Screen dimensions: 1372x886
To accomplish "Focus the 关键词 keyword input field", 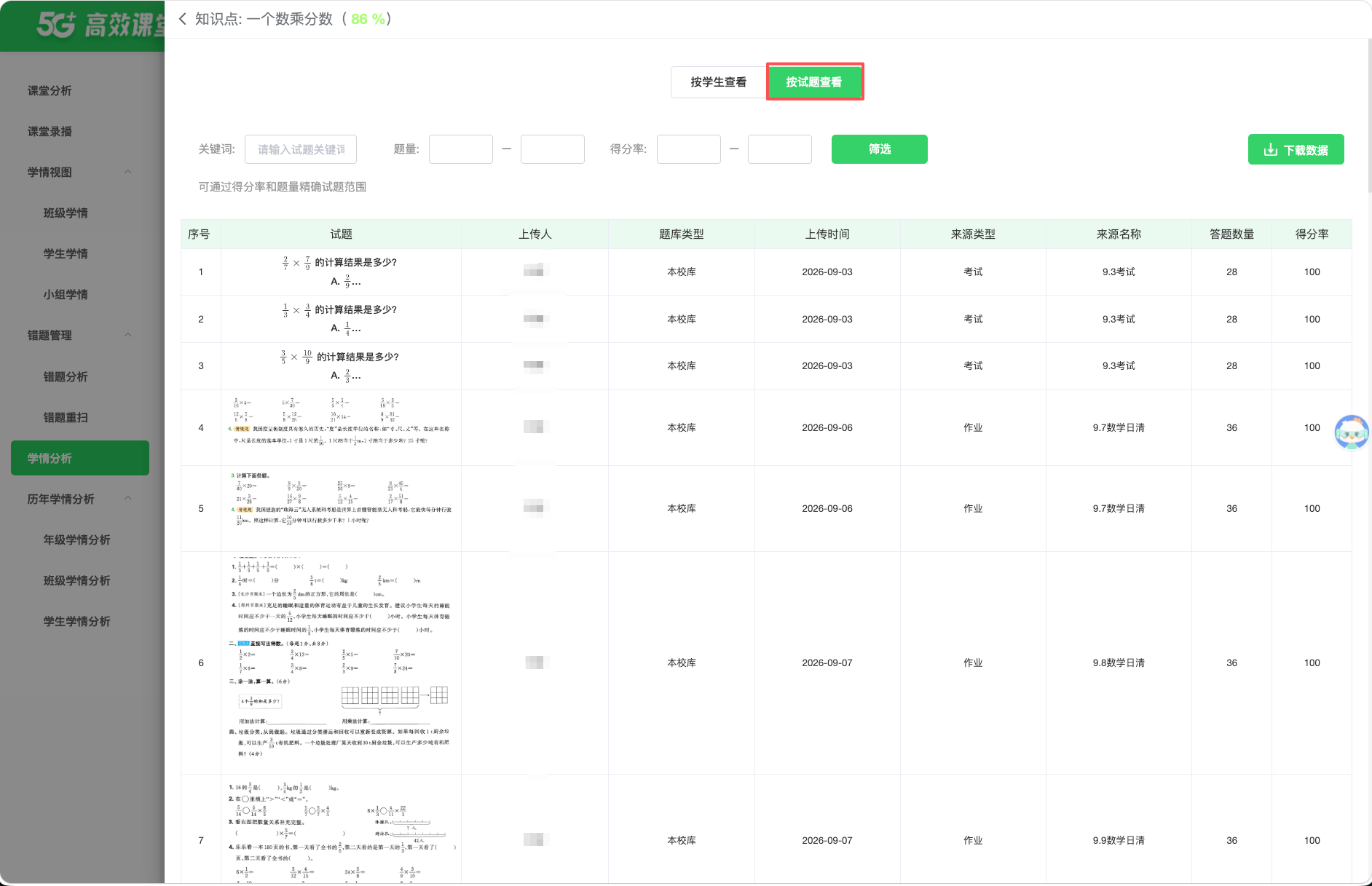I will pos(301,149).
